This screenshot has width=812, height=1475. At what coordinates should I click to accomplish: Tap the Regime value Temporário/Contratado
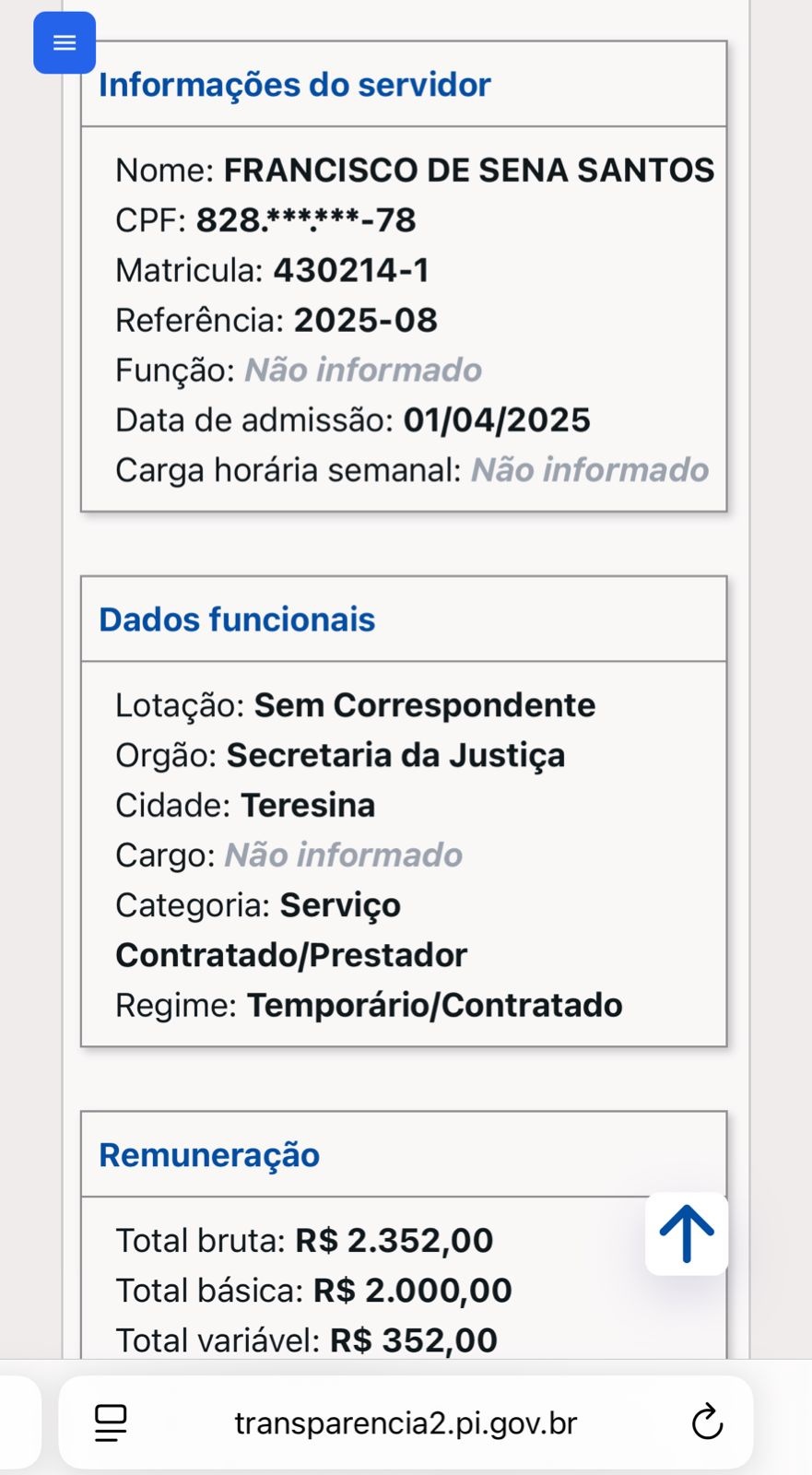tap(434, 1005)
